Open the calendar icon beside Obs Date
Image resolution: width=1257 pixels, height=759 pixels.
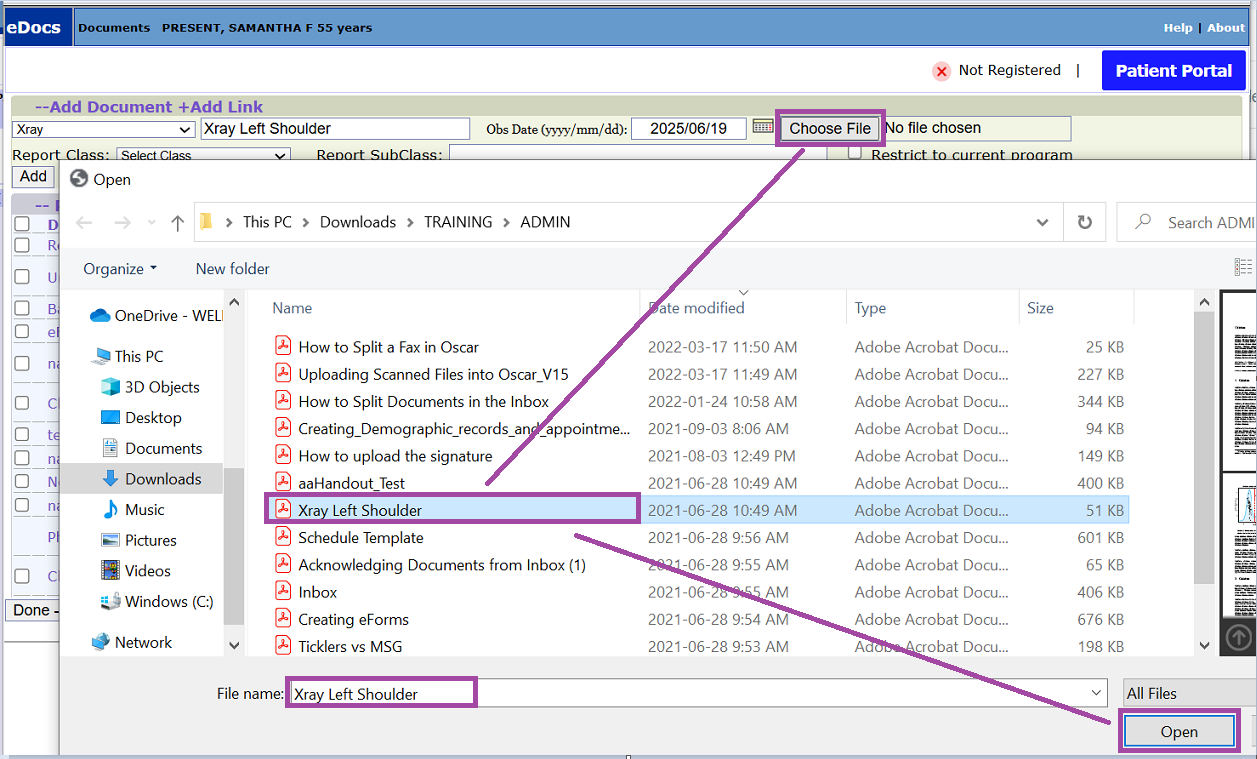click(761, 128)
